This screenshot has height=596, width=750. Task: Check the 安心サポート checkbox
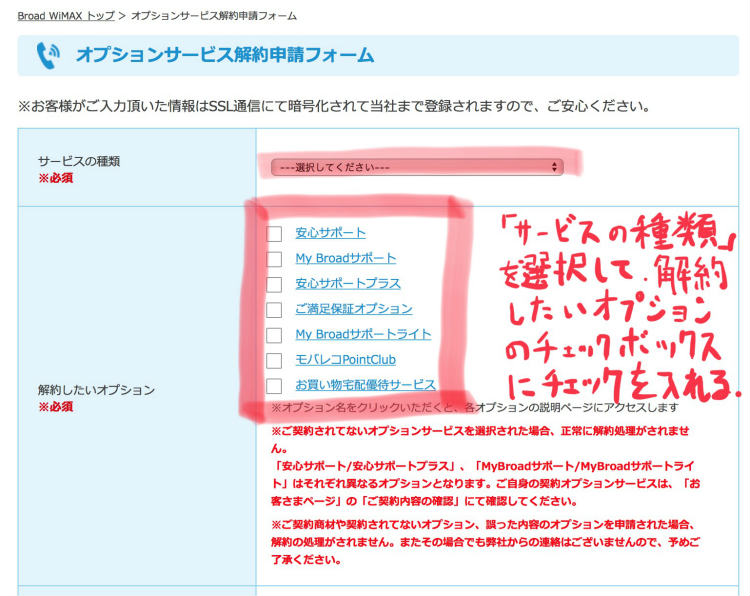click(274, 234)
